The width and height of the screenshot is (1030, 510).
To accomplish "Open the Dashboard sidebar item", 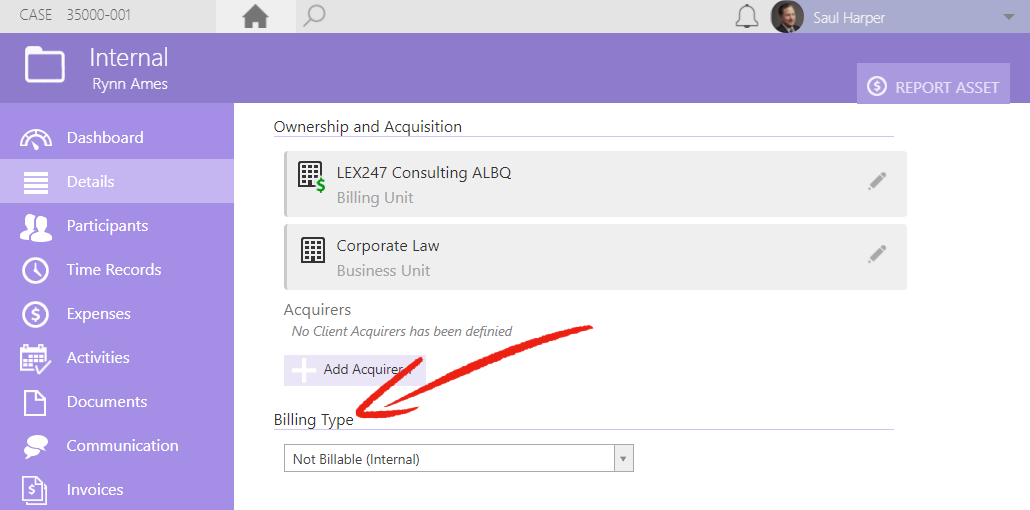I will tap(117, 137).
